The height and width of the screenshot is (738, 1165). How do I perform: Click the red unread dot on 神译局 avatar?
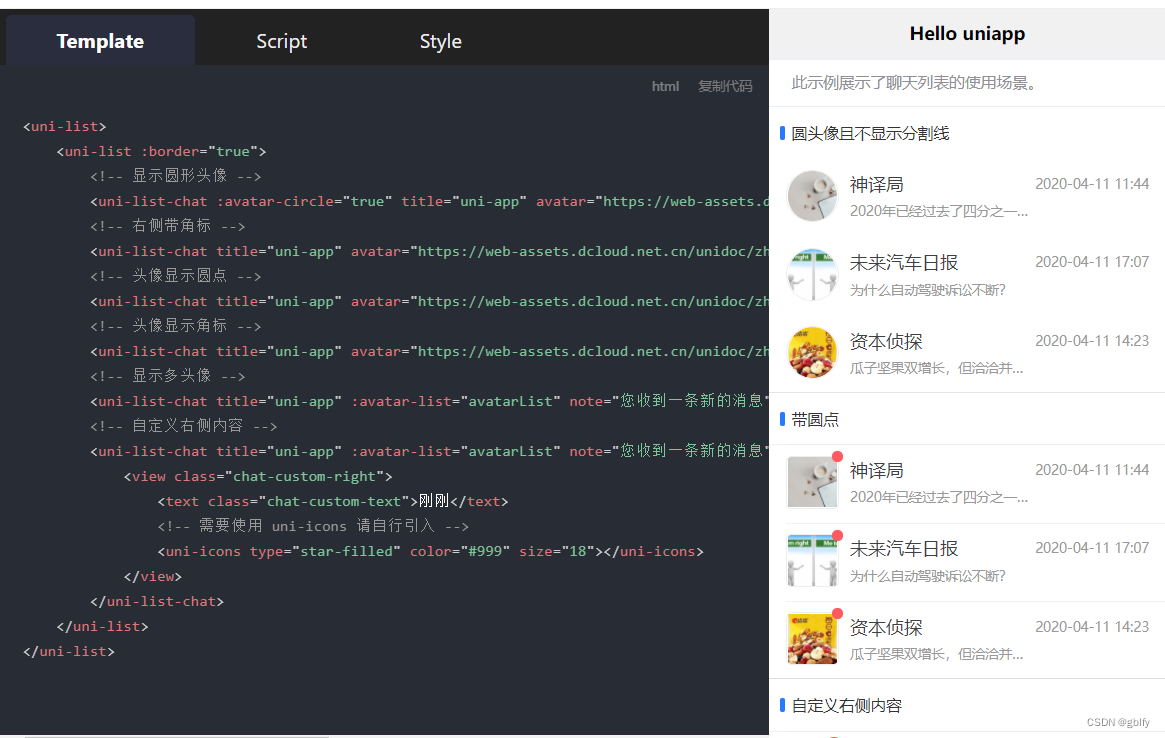(x=837, y=456)
